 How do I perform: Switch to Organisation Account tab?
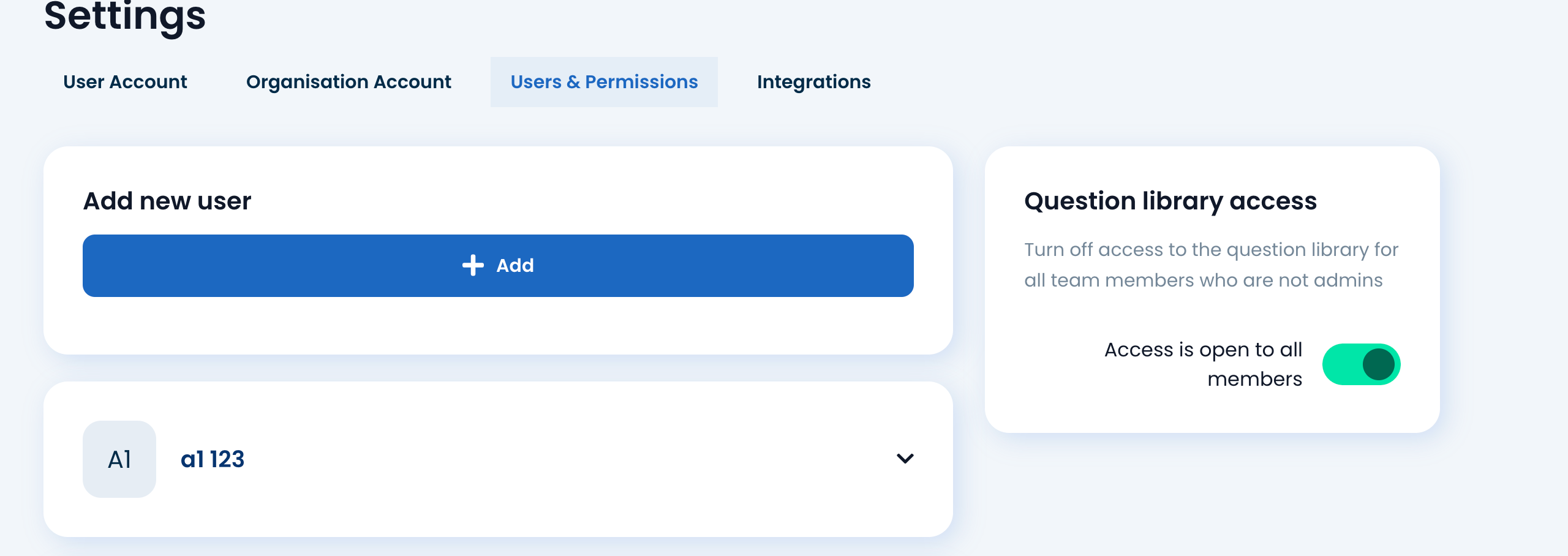(349, 82)
